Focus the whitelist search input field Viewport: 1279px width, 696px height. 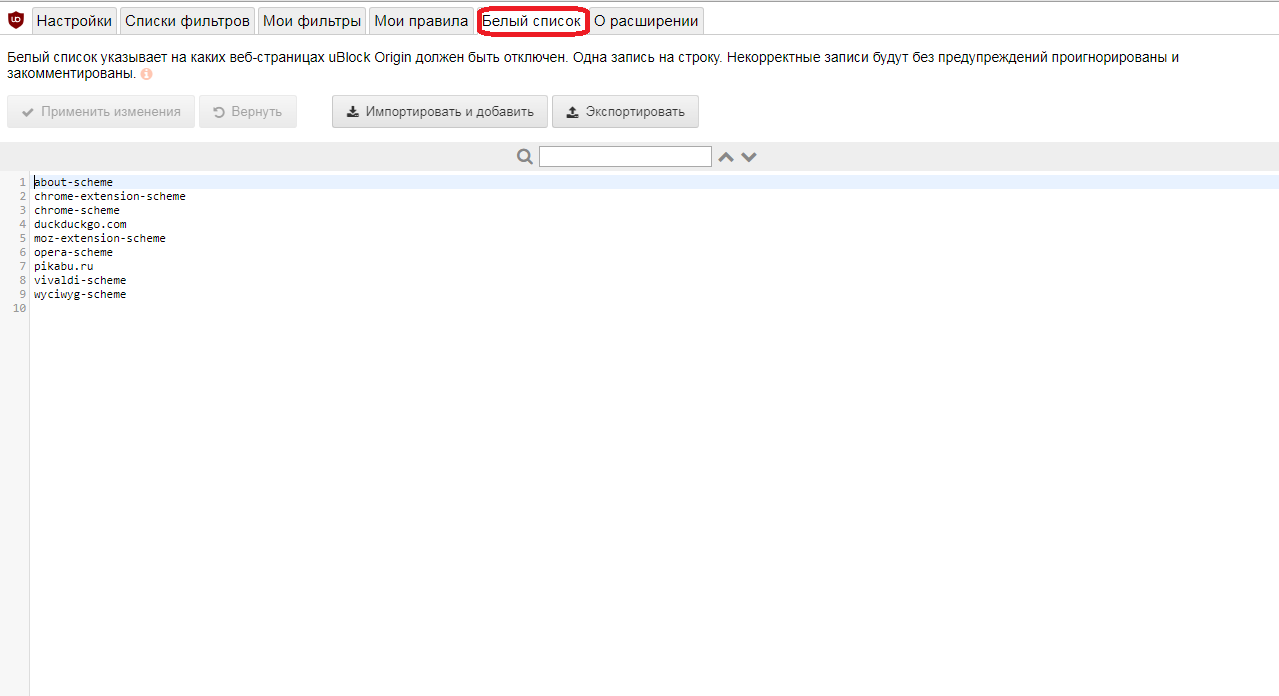[x=625, y=157]
